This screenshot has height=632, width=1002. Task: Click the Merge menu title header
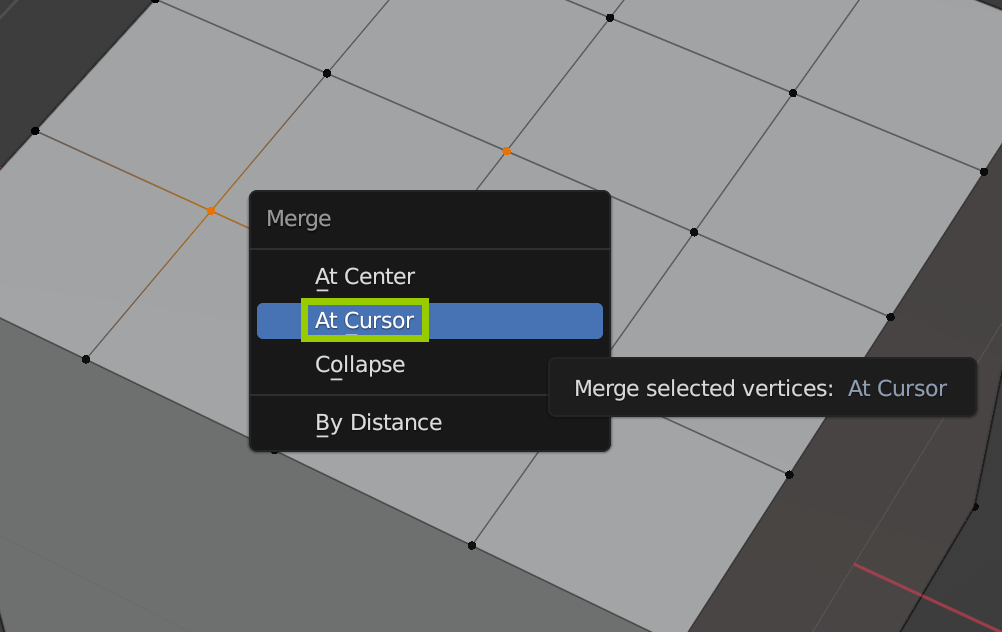click(299, 219)
